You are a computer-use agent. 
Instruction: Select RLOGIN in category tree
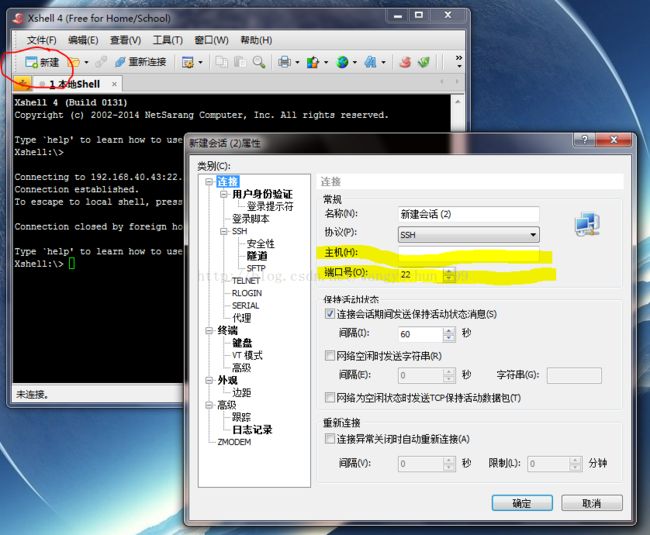coord(247,293)
